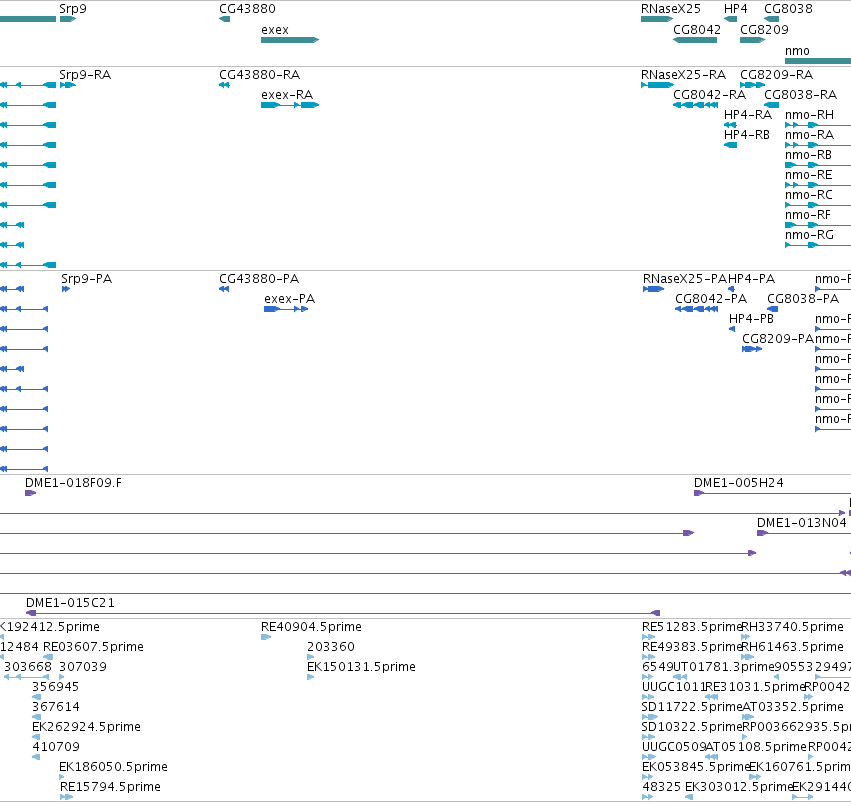Select the HP4-RA transcript label
This screenshot has width=851, height=802.
[x=748, y=114]
